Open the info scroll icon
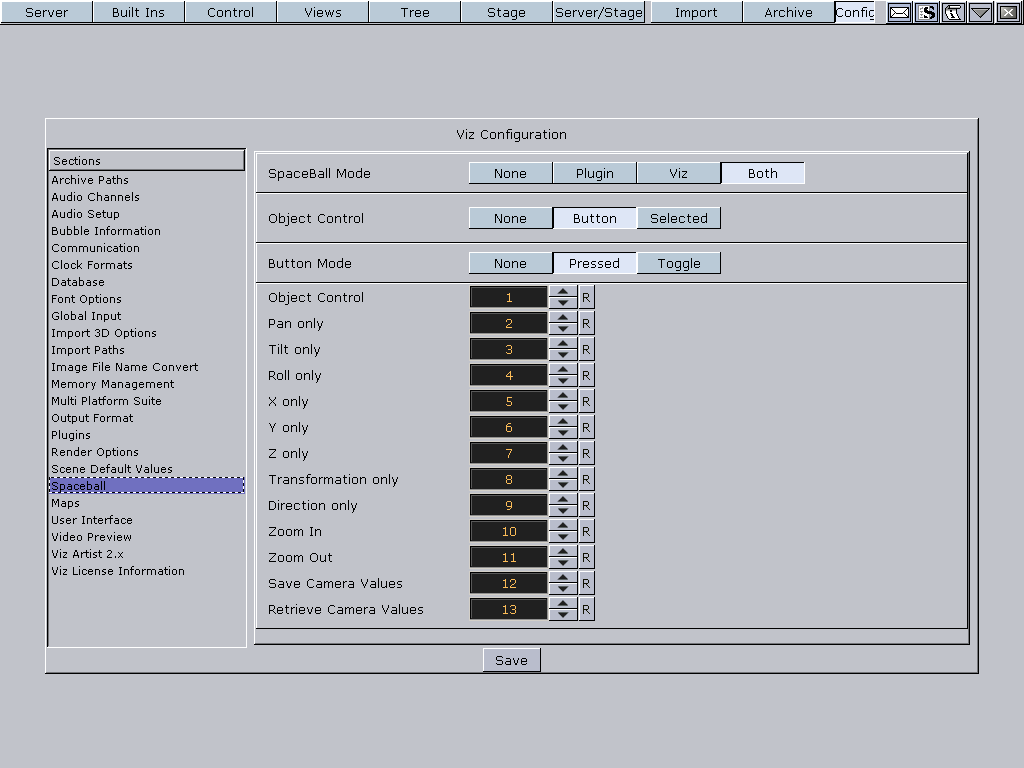 tap(953, 12)
